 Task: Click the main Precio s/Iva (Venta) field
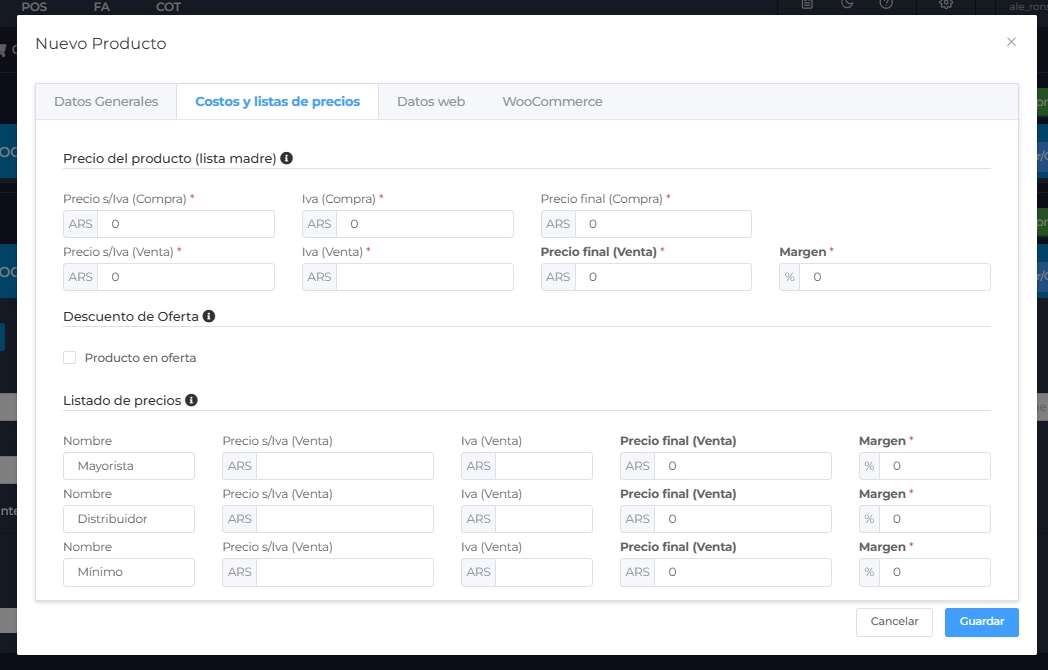pos(186,277)
